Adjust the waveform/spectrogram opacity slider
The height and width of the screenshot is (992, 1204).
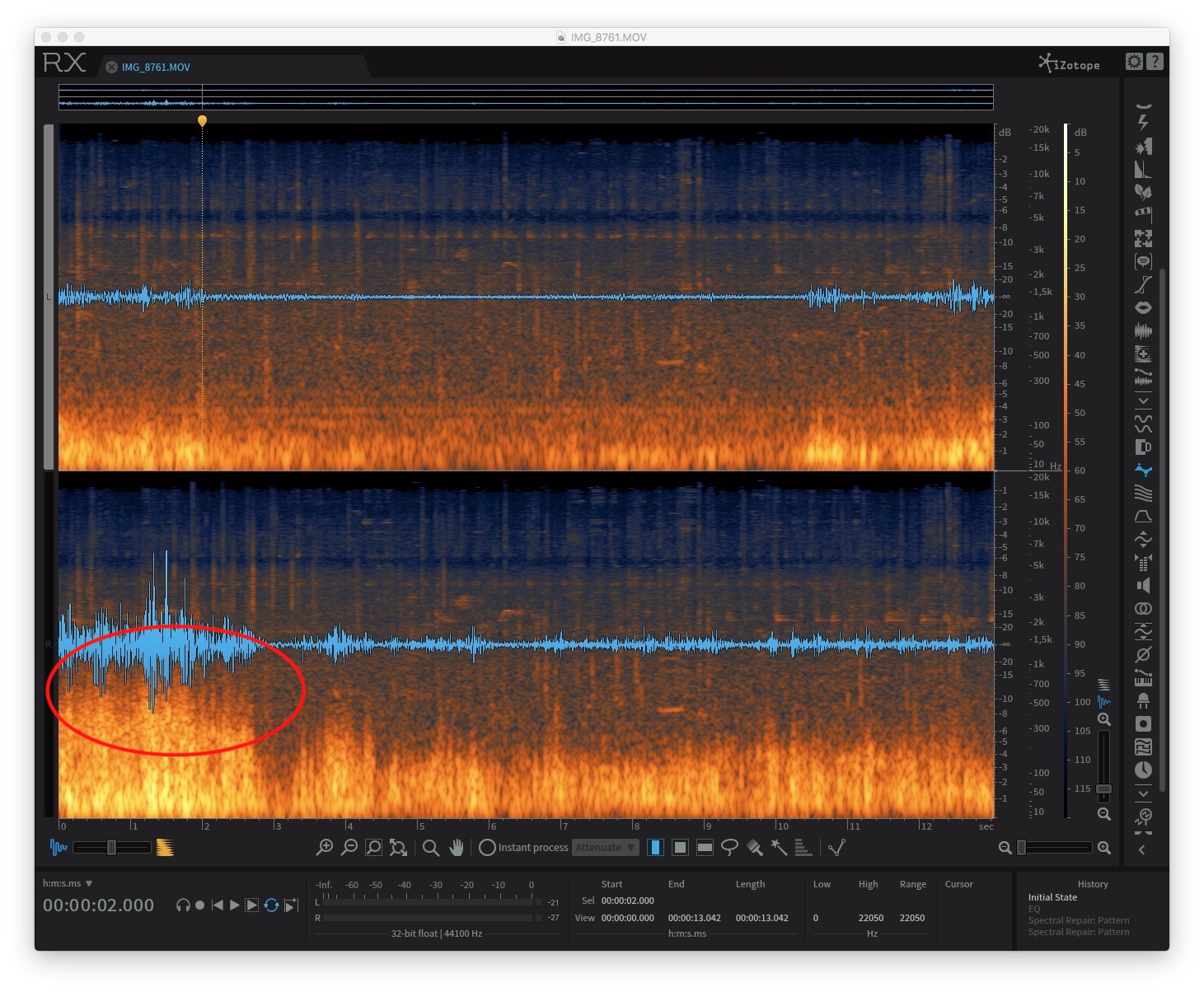pos(111,847)
